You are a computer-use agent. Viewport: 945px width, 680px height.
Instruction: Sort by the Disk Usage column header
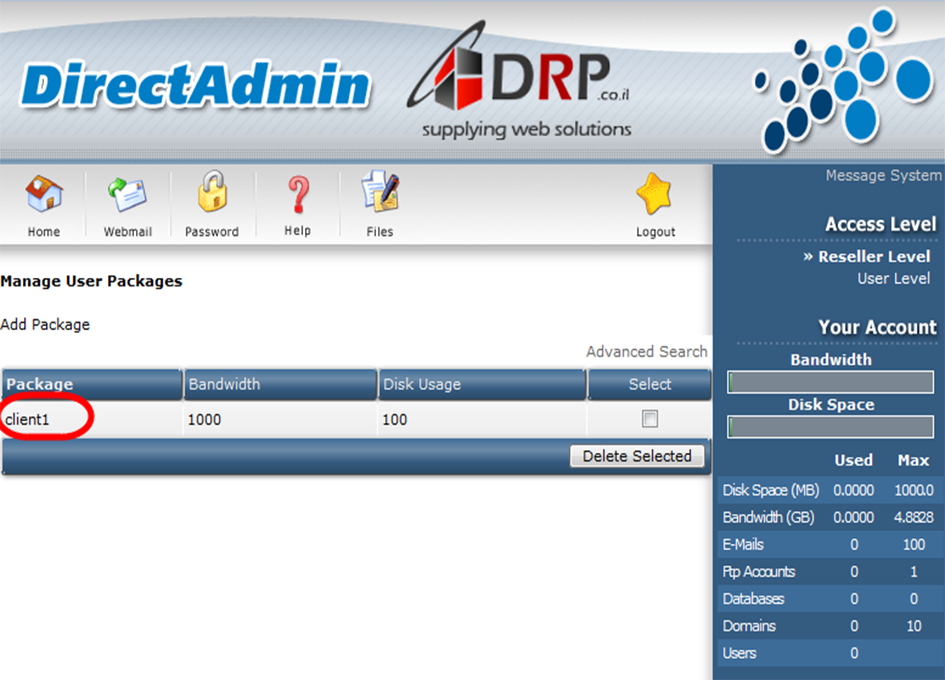click(x=421, y=385)
